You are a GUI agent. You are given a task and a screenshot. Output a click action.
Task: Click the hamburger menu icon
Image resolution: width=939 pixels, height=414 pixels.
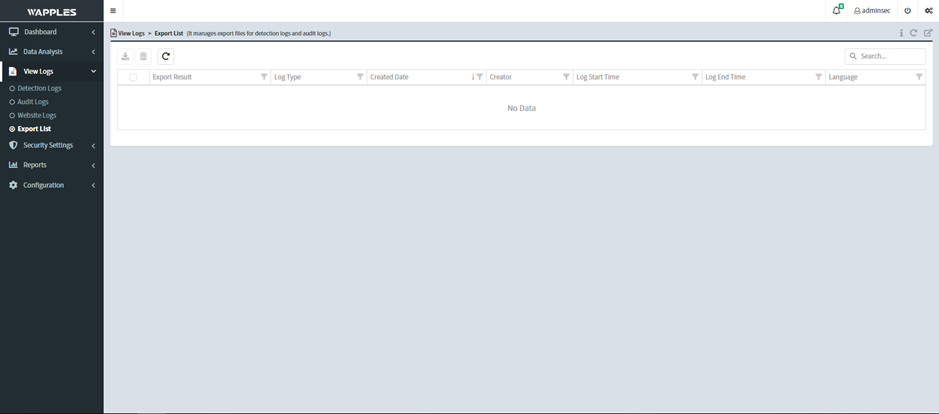tap(112, 11)
